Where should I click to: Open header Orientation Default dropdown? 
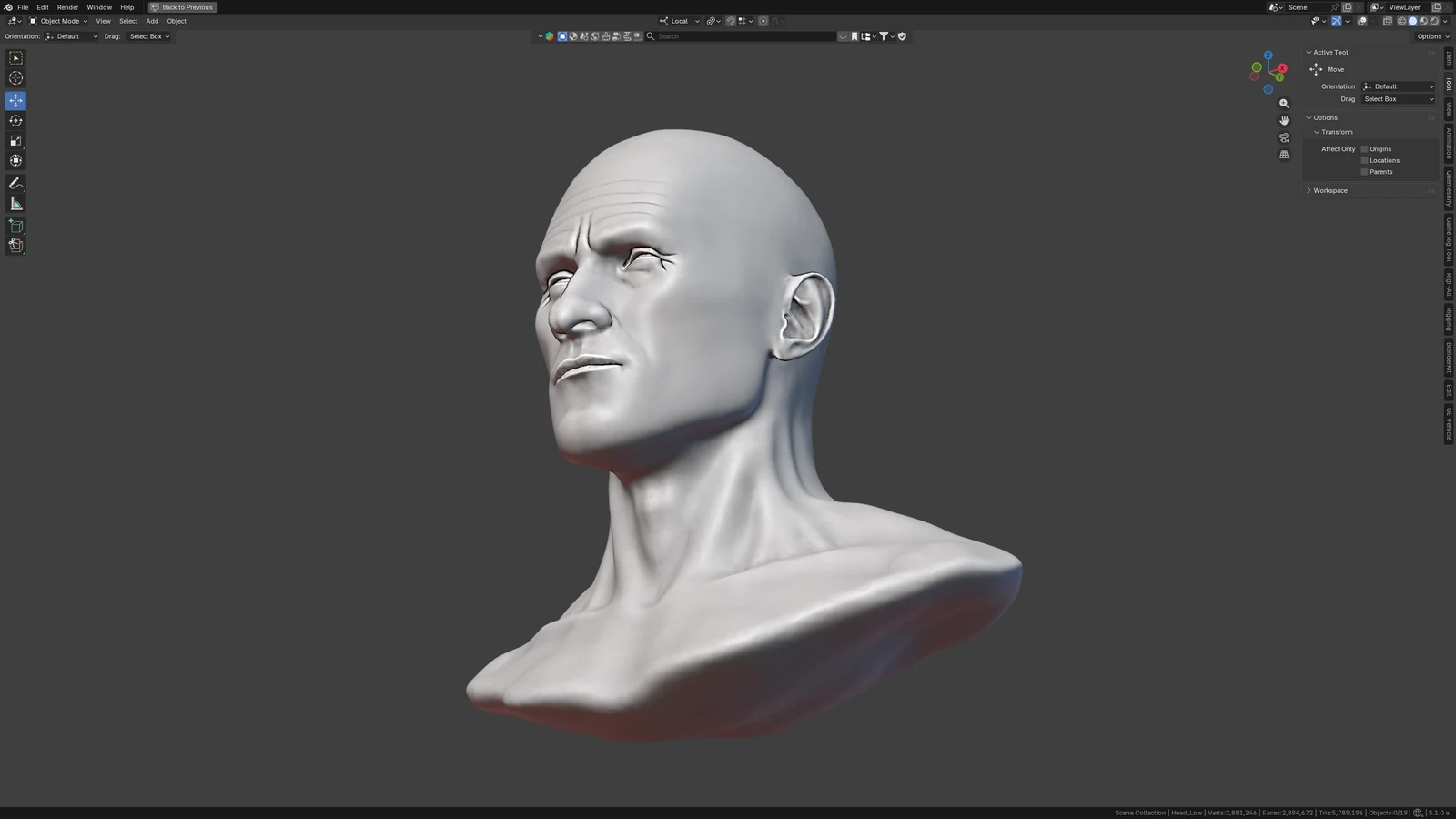pos(72,36)
